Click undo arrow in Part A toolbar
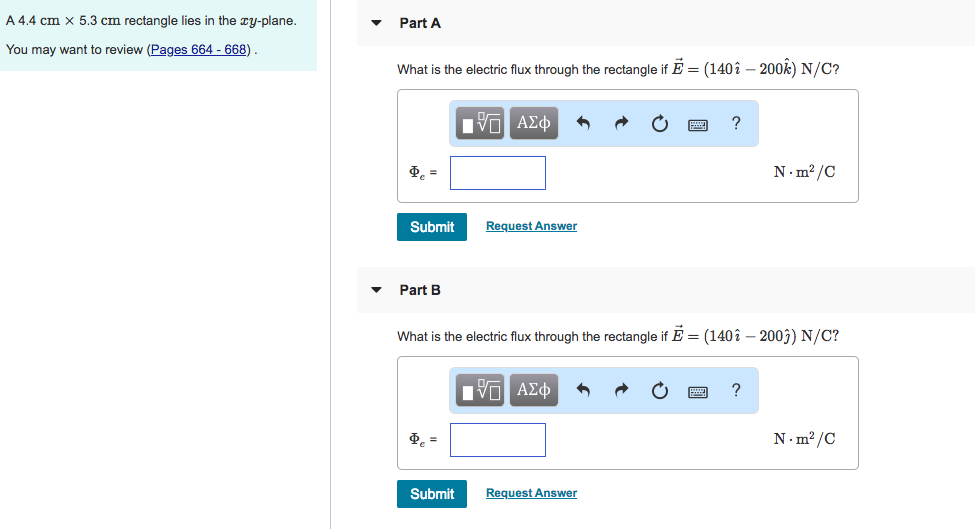The height and width of the screenshot is (529, 975). [585, 124]
